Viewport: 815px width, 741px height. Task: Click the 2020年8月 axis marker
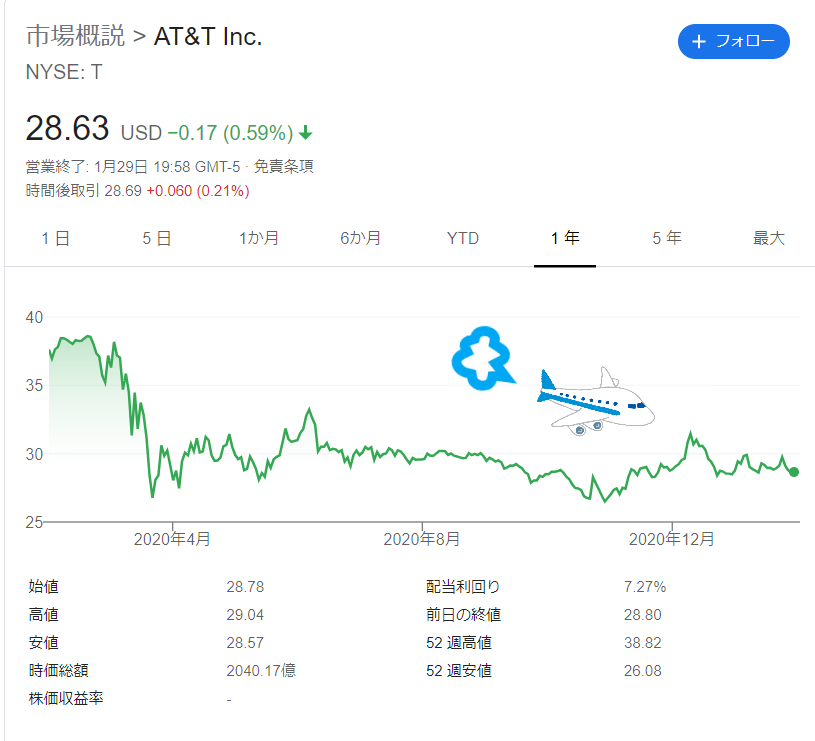click(422, 539)
